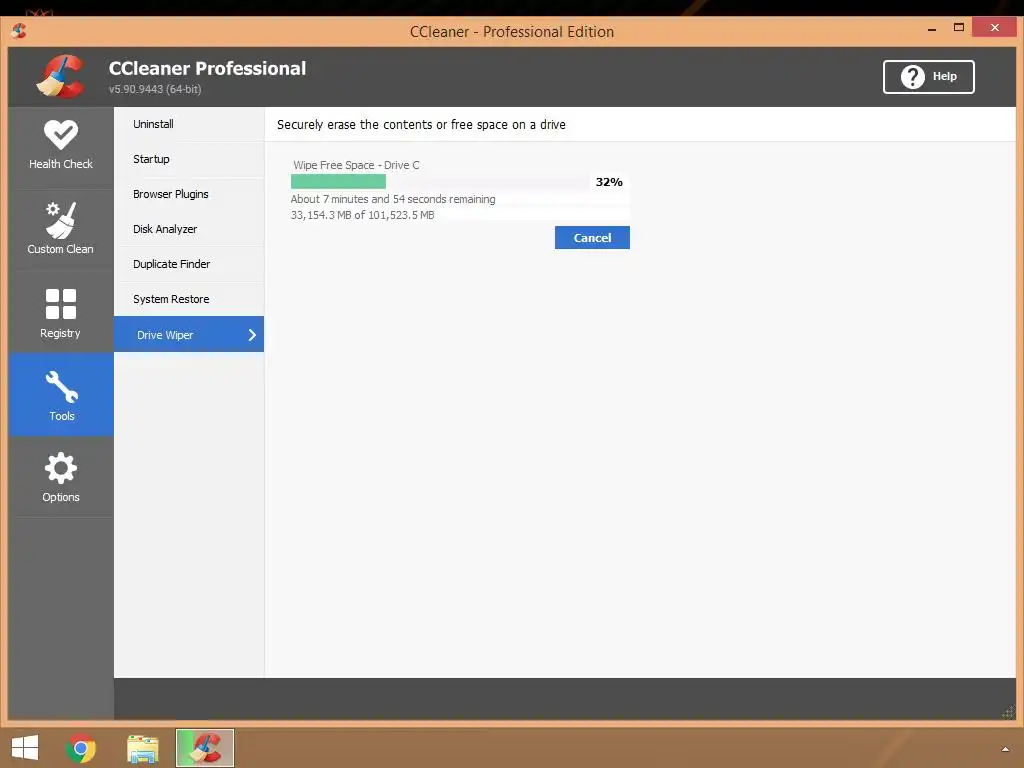Launch Chrome from the taskbar
The width and height of the screenshot is (1024, 768).
pos(81,748)
